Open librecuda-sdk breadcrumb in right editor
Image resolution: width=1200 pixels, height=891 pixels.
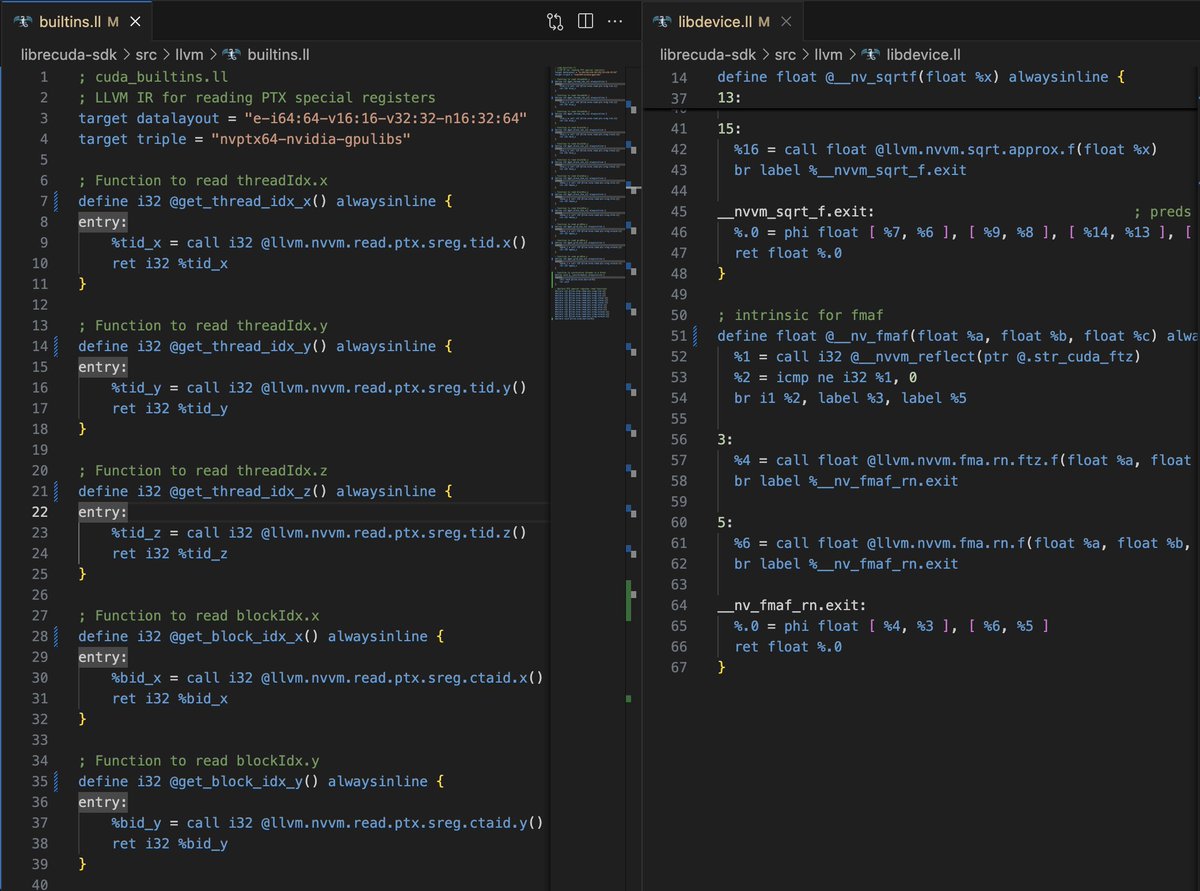click(707, 55)
